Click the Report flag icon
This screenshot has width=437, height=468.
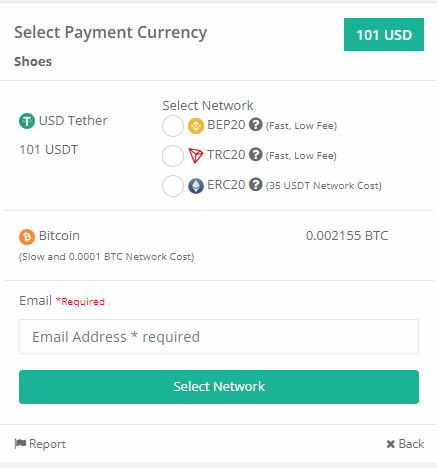pyautogui.click(x=20, y=443)
